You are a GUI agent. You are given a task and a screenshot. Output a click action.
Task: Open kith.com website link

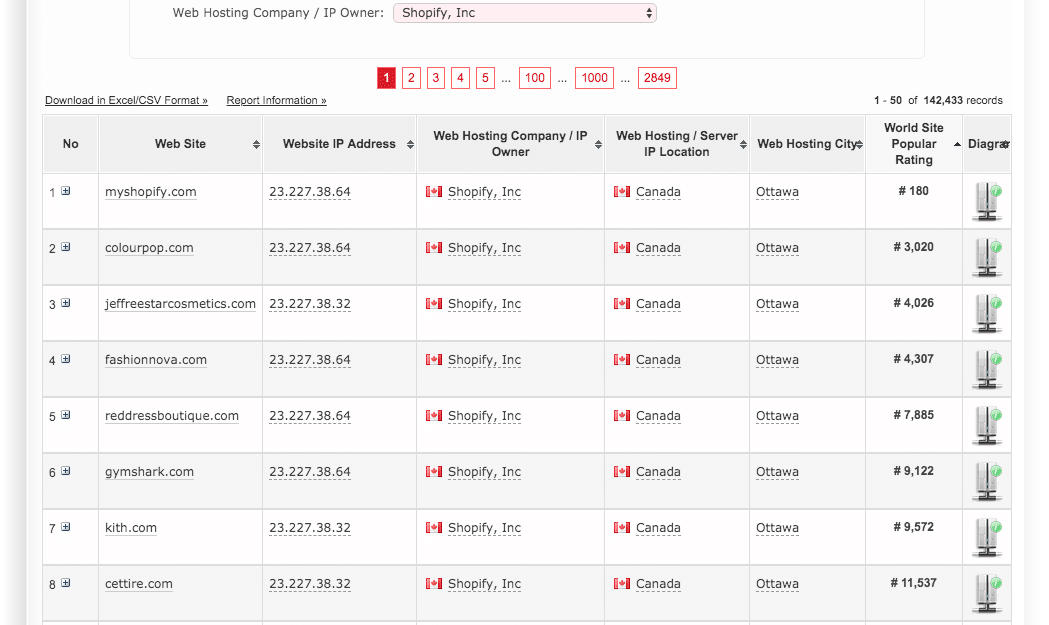coord(131,528)
